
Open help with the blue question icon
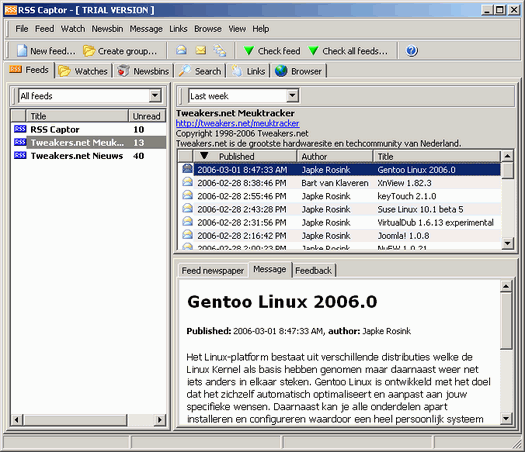[x=411, y=51]
